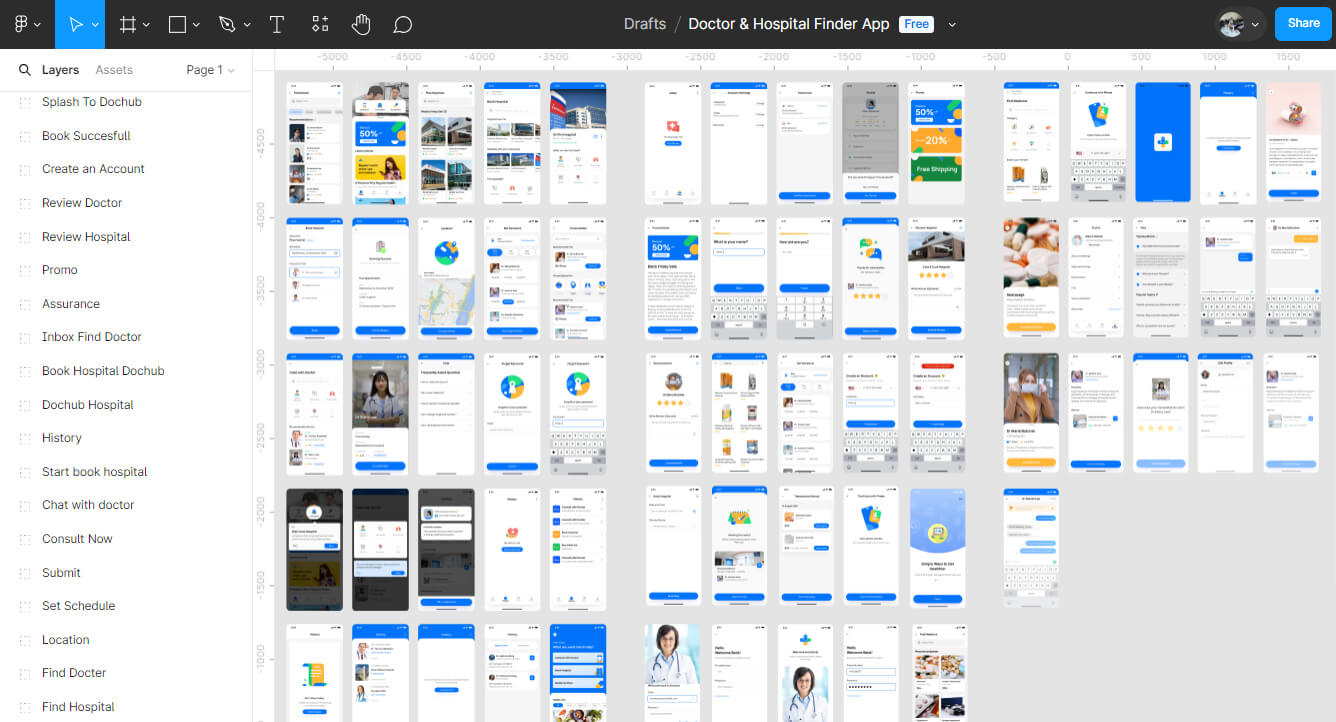
Task: Search layers with magnifier icon
Action: tap(25, 70)
